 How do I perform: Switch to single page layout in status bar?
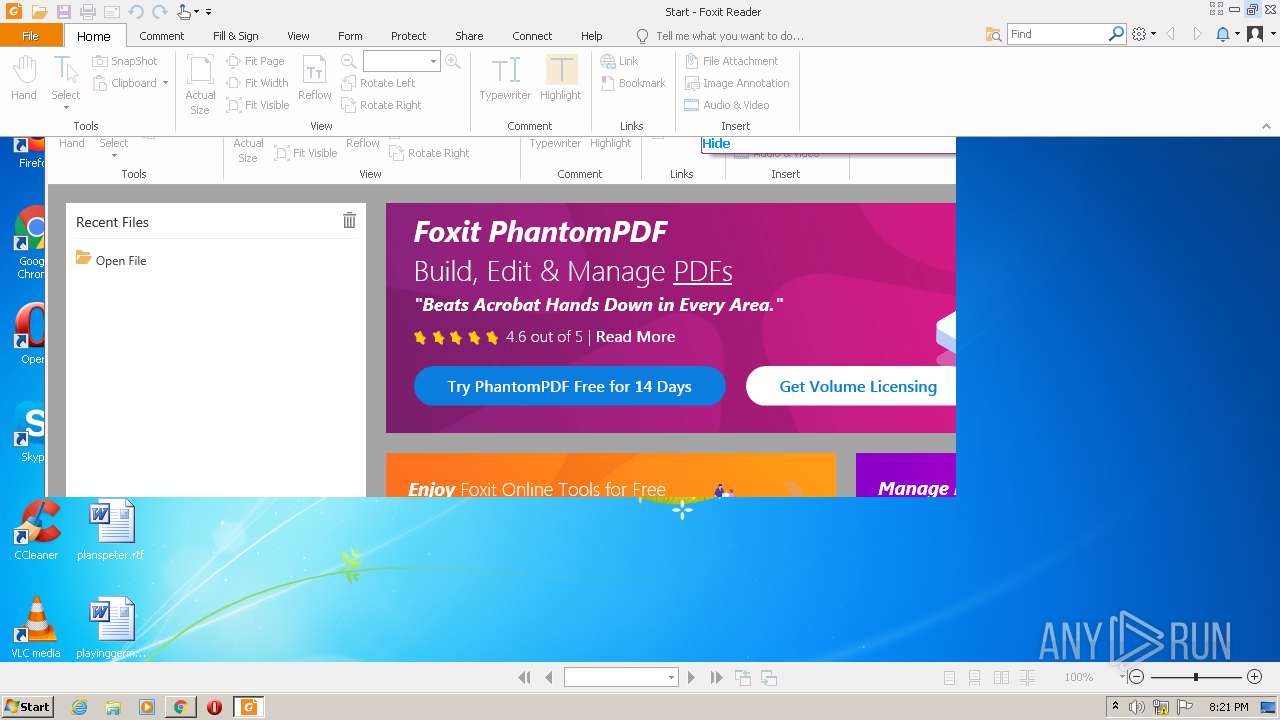pos(950,677)
